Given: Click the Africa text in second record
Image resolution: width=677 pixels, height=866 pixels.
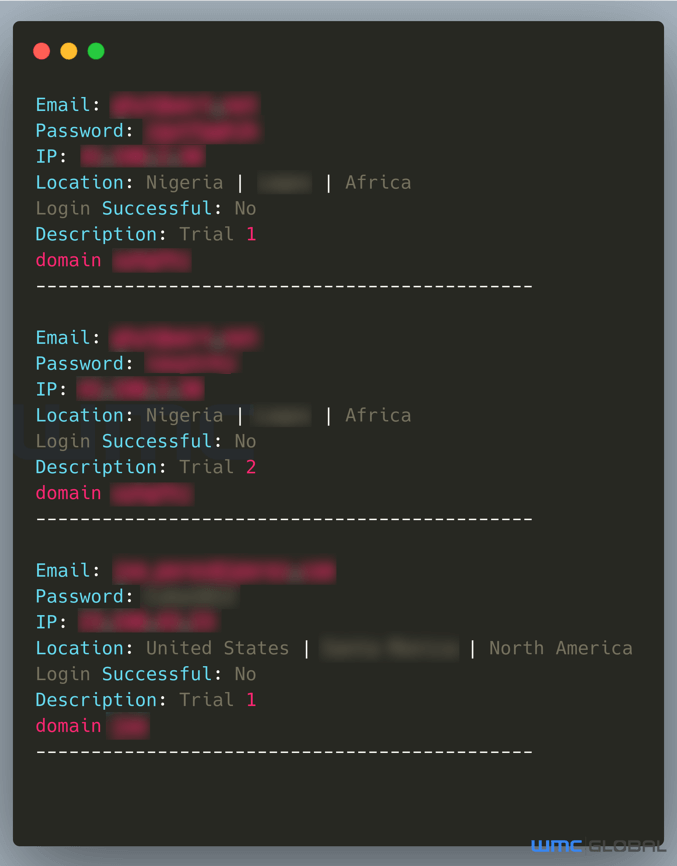Looking at the screenshot, I should pos(378,415).
